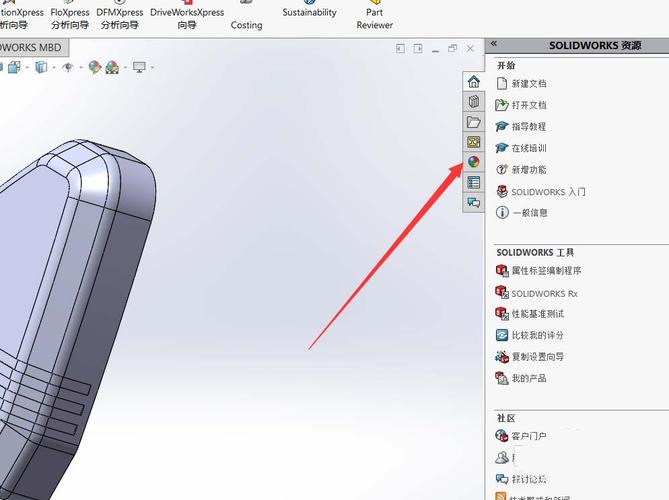Image resolution: width=669 pixels, height=500 pixels.
Task: Click the user group people icon
Action: 502,458
